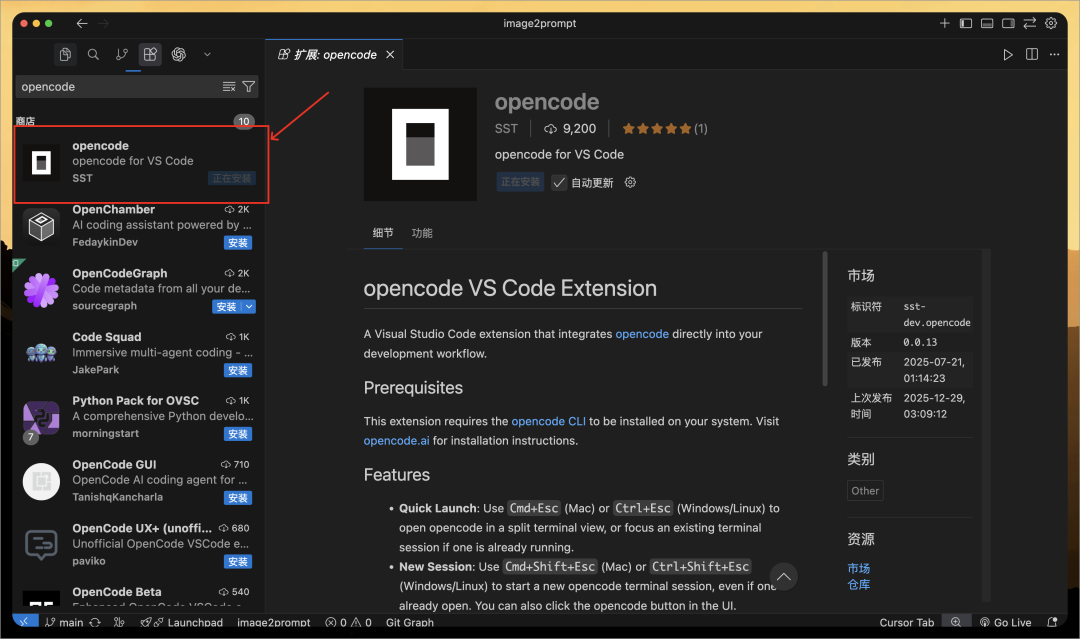Click the 9,200 install count
Screen dimensions: 1080x639
coord(570,129)
